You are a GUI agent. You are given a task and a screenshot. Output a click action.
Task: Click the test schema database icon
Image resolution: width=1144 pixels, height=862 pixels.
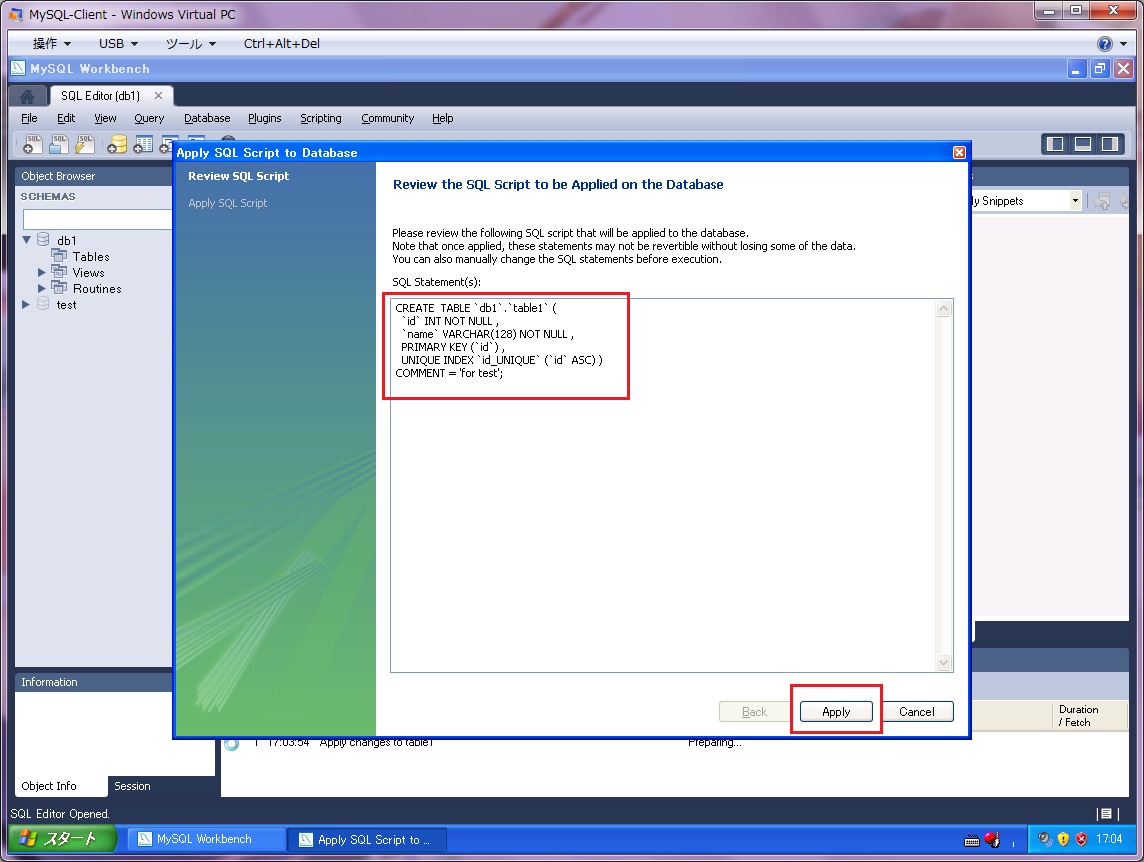pyautogui.click(x=43, y=304)
